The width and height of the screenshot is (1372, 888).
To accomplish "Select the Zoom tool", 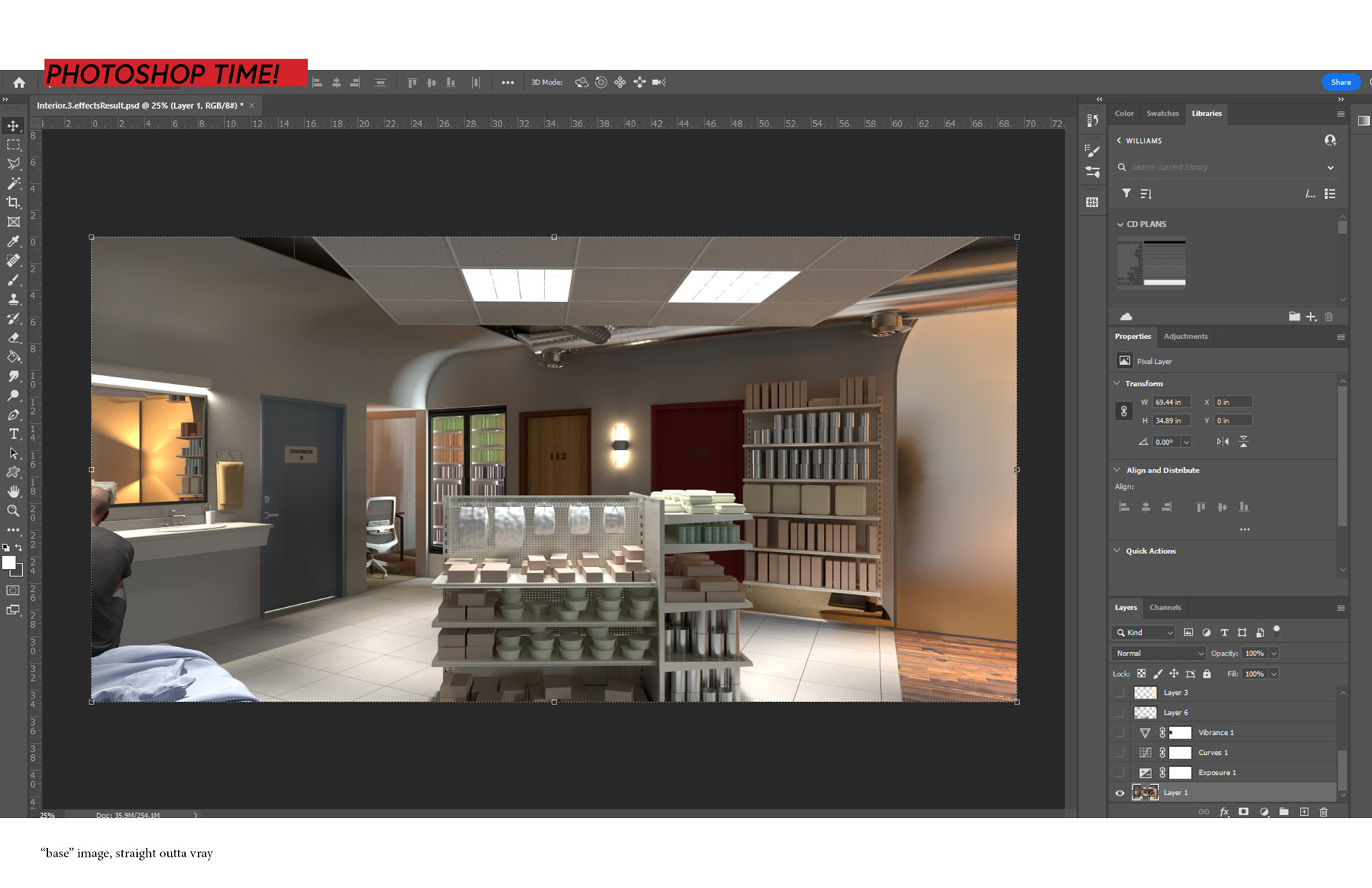I will pyautogui.click(x=13, y=510).
